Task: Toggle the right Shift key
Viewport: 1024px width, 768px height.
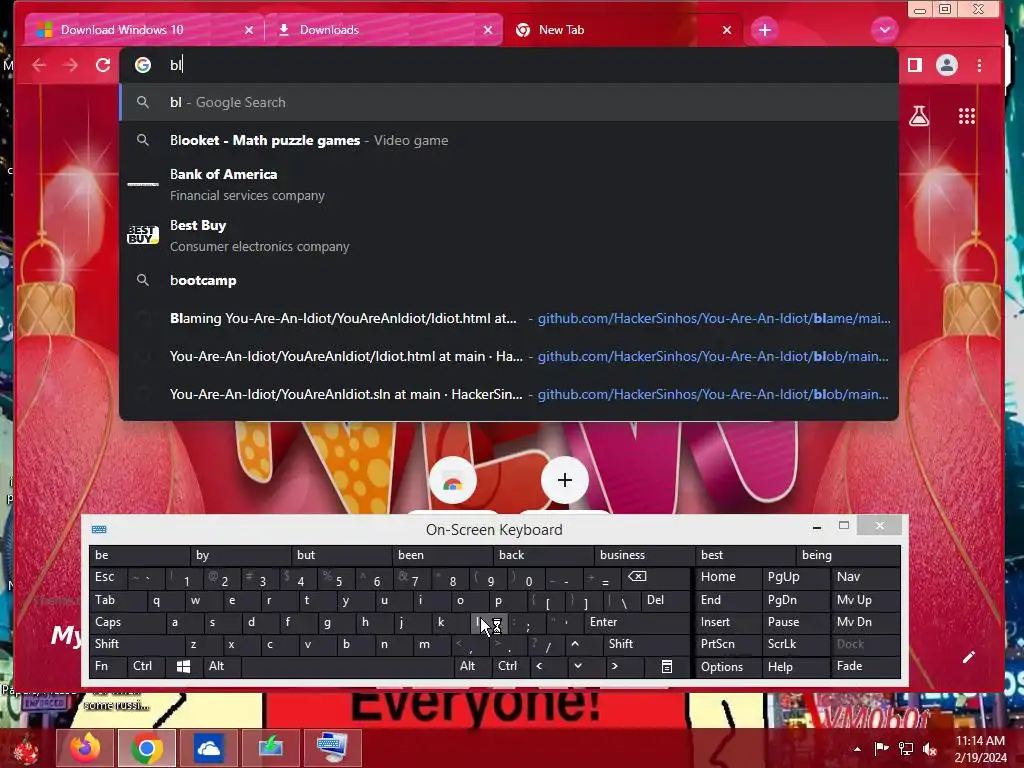Action: tap(646, 644)
